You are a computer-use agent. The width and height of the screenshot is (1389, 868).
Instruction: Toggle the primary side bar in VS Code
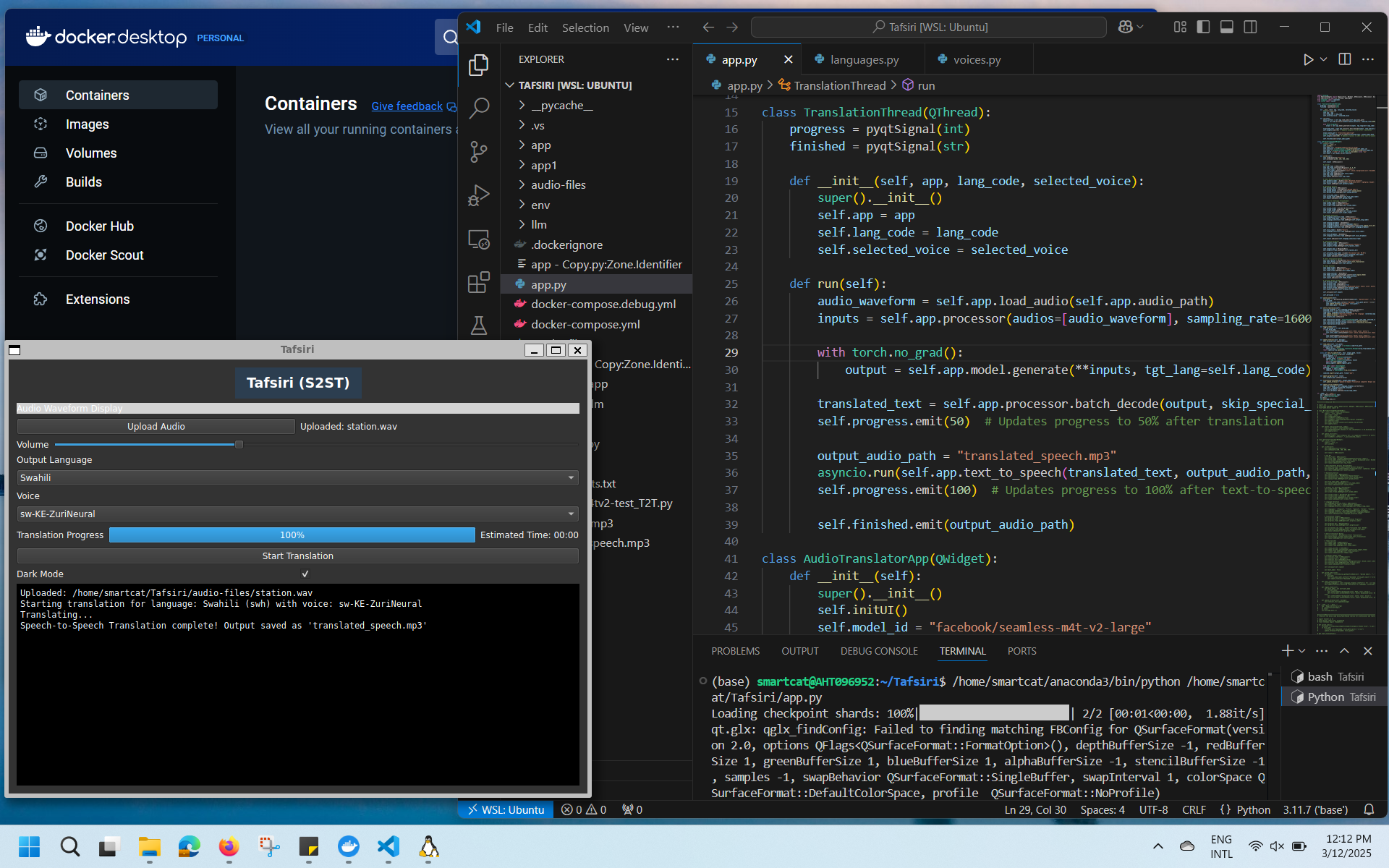click(x=1203, y=27)
